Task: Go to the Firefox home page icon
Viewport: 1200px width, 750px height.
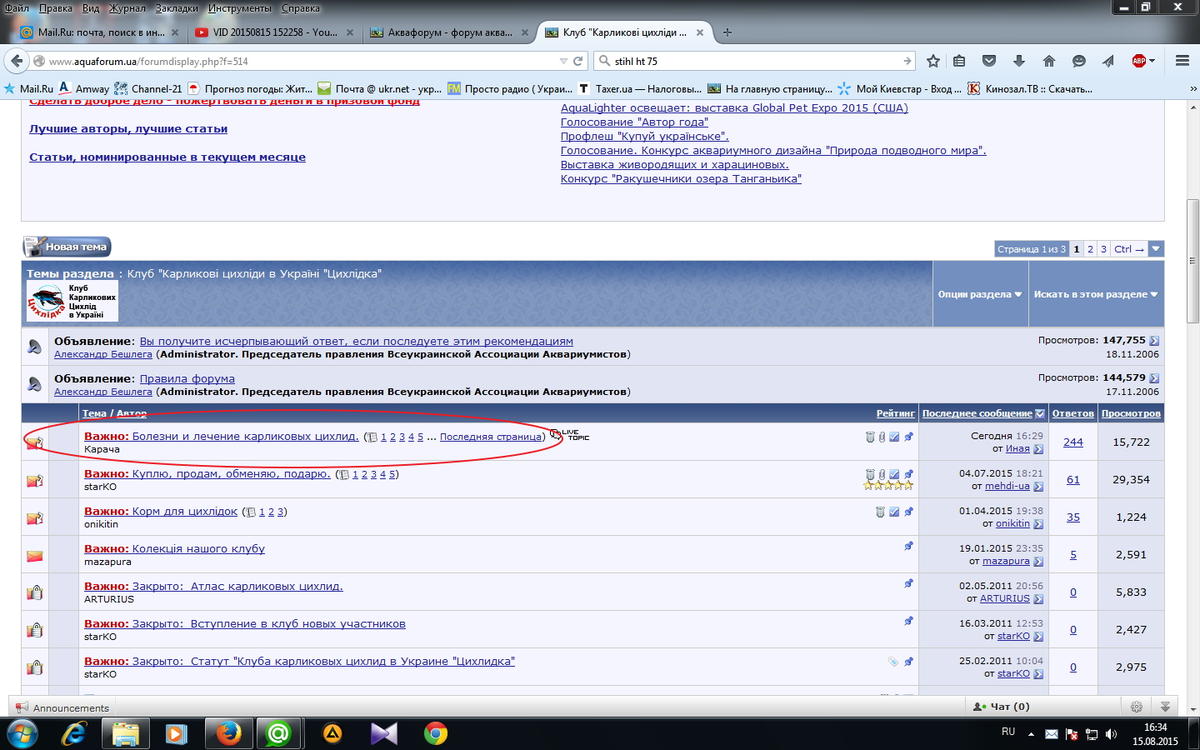Action: point(1049,61)
